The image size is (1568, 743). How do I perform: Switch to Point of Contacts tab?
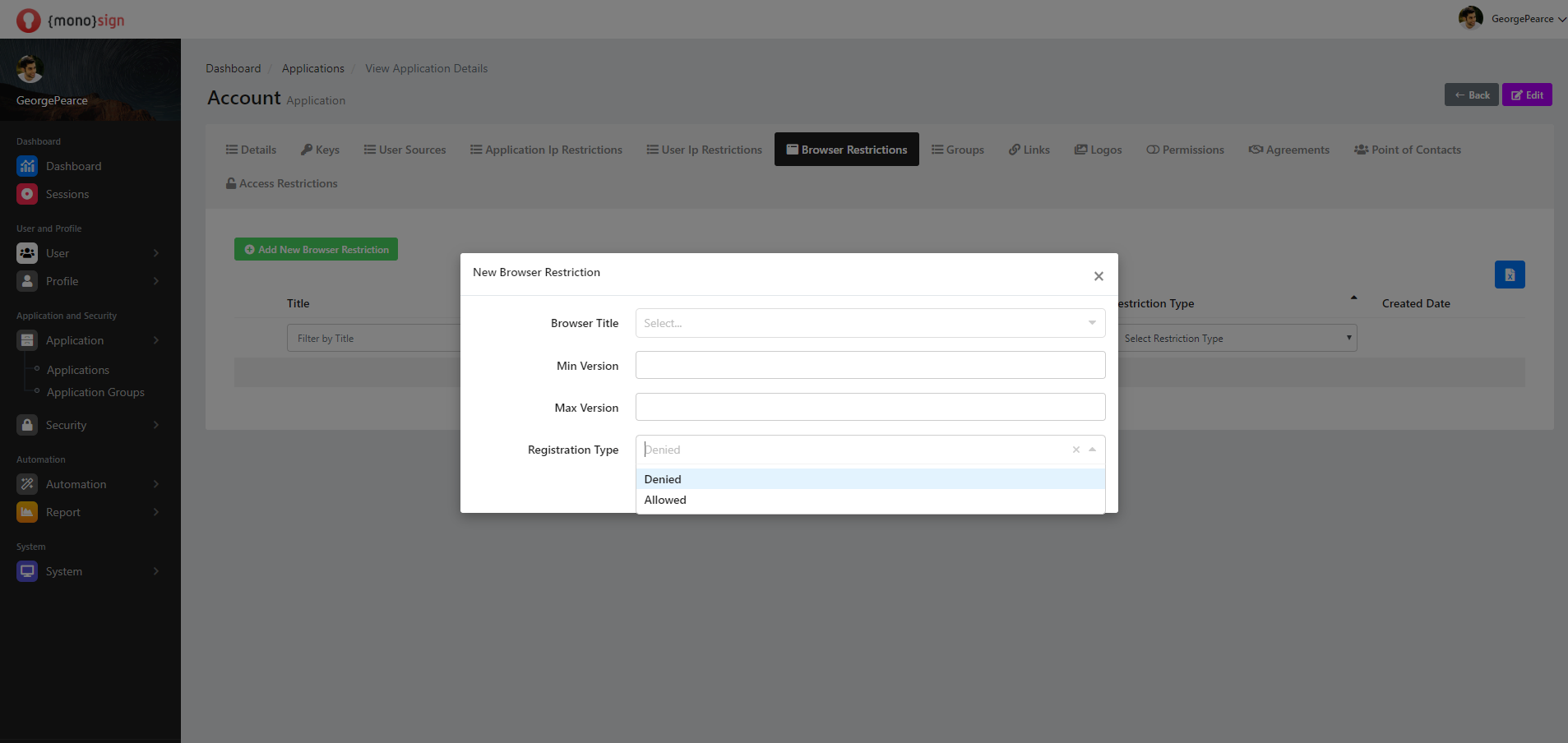pos(1408,150)
